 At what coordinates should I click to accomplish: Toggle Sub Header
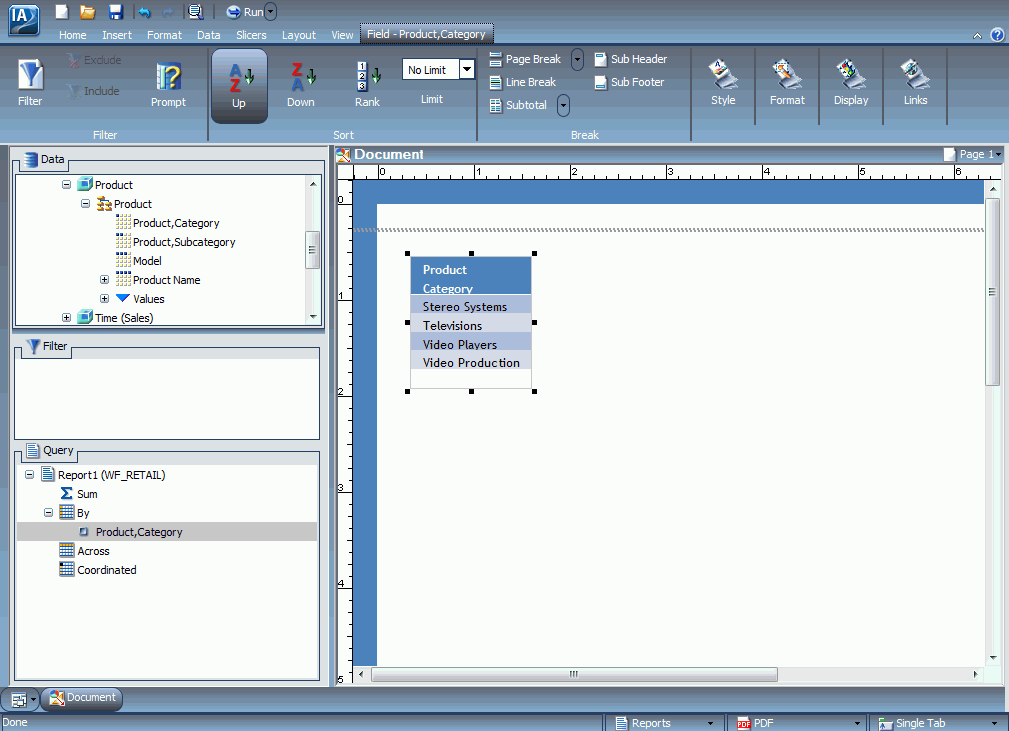[x=631, y=59]
